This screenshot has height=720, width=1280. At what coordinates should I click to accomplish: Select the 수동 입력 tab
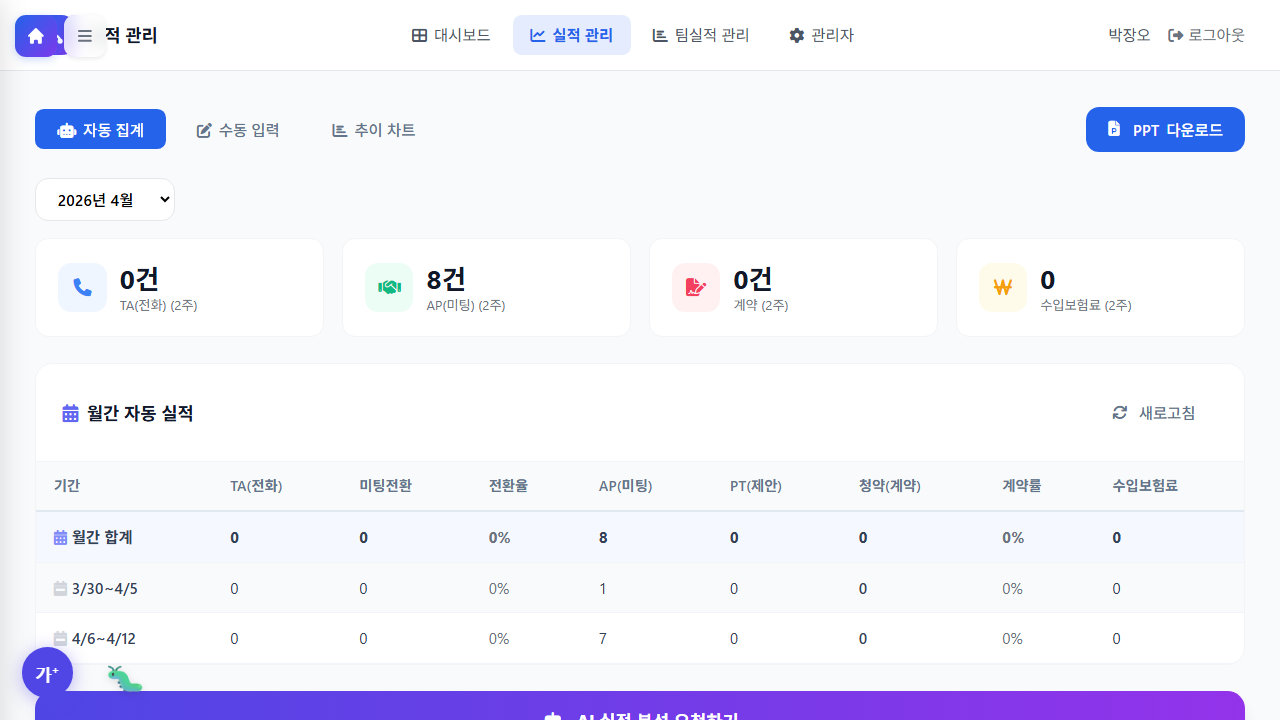[x=237, y=129]
